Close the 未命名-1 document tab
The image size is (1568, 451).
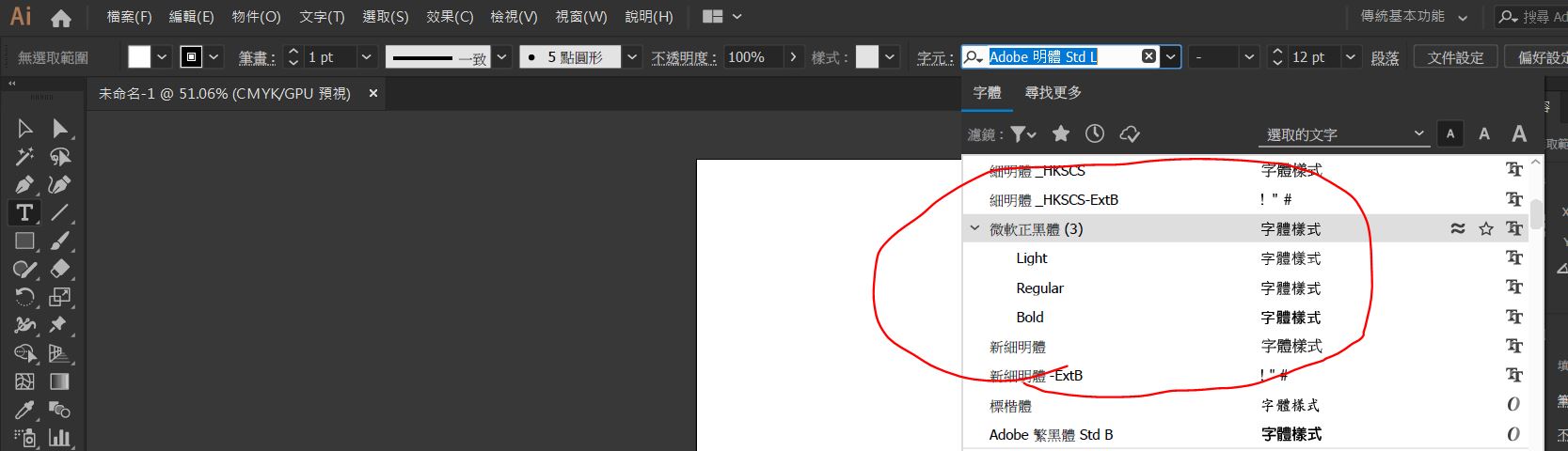pyautogui.click(x=372, y=93)
